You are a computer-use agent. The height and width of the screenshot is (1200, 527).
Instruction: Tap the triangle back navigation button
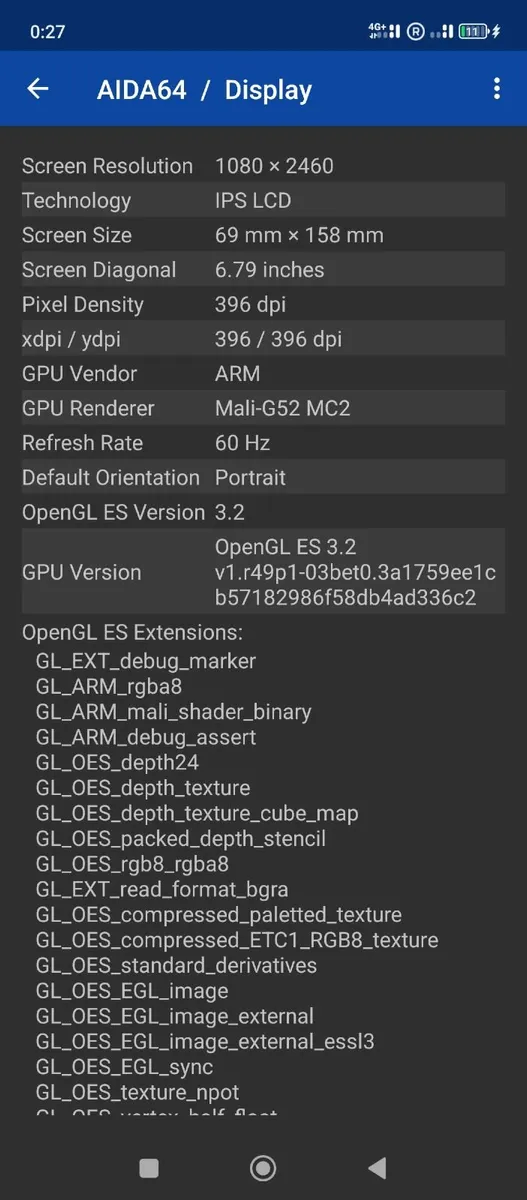coord(377,1167)
